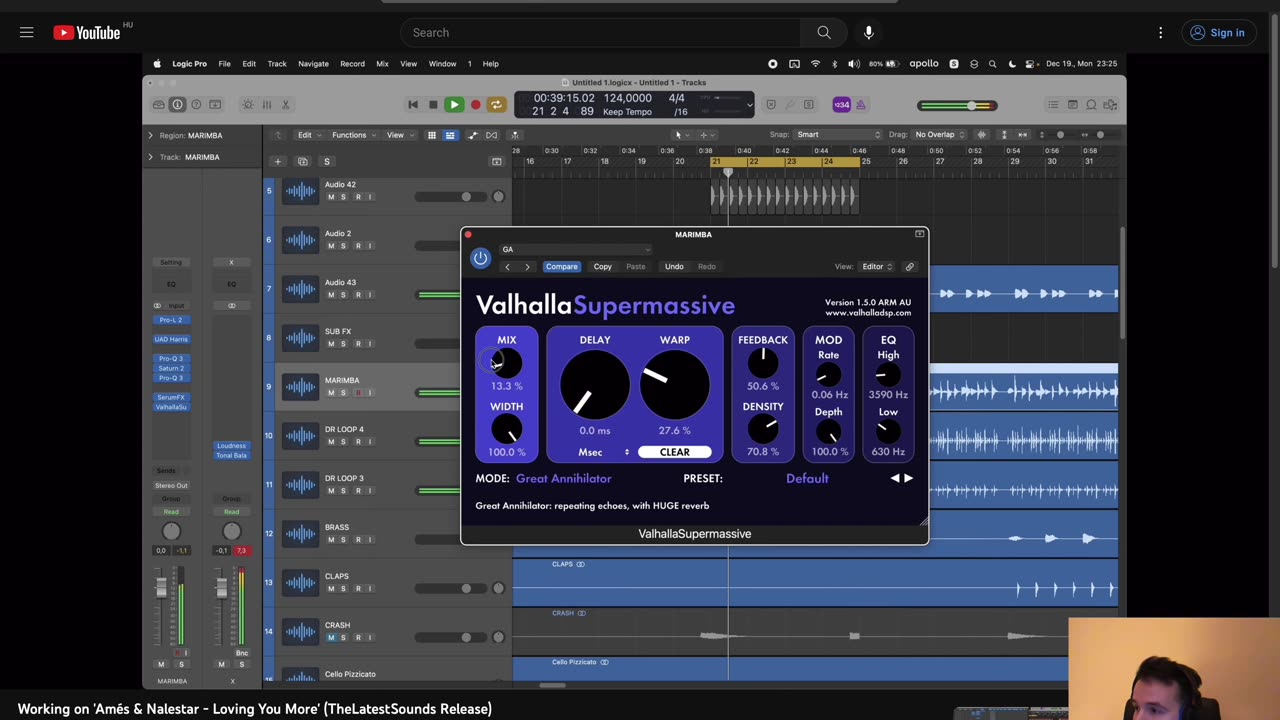Open the Window menu
1280x720 pixels.
point(442,64)
